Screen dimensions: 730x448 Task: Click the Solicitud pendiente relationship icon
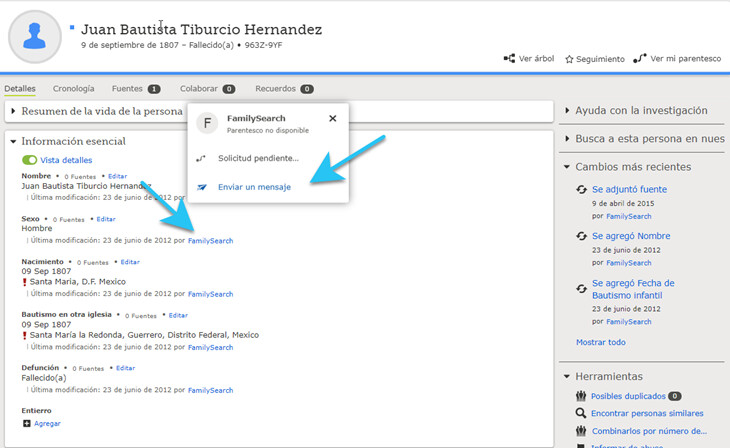point(201,159)
